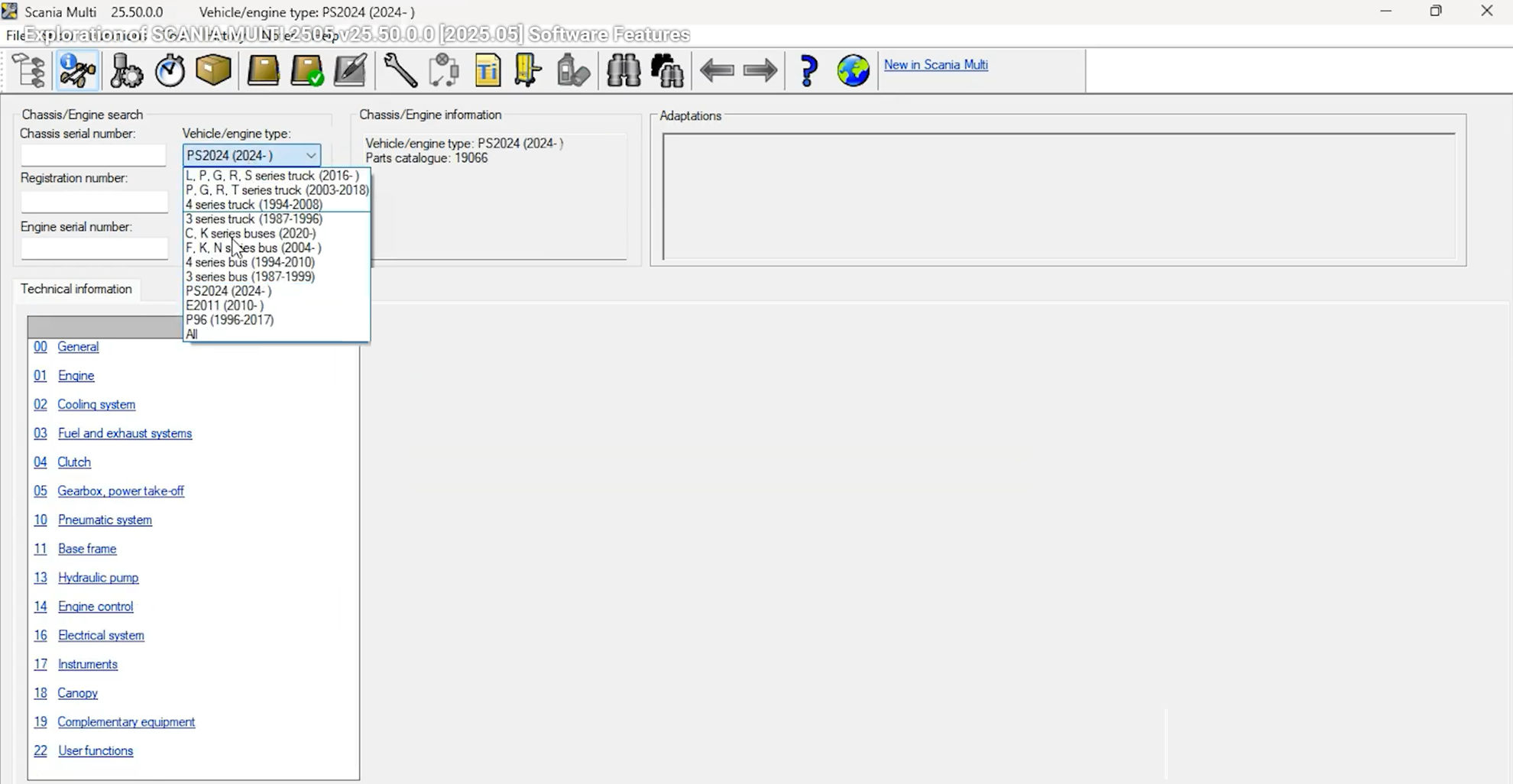Viewport: 1513px width, 784px height.
Task: Click the Chassis serial number field
Action: pyautogui.click(x=93, y=155)
